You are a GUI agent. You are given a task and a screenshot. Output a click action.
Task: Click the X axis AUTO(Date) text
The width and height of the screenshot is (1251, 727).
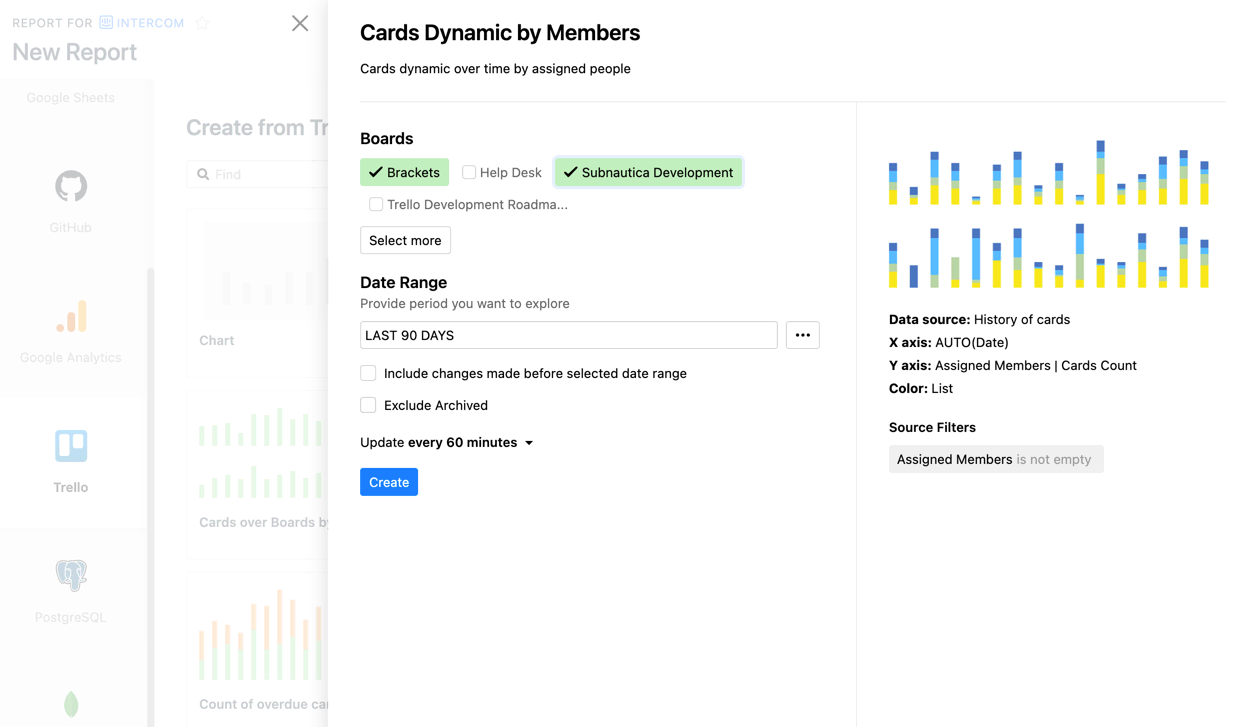point(949,342)
